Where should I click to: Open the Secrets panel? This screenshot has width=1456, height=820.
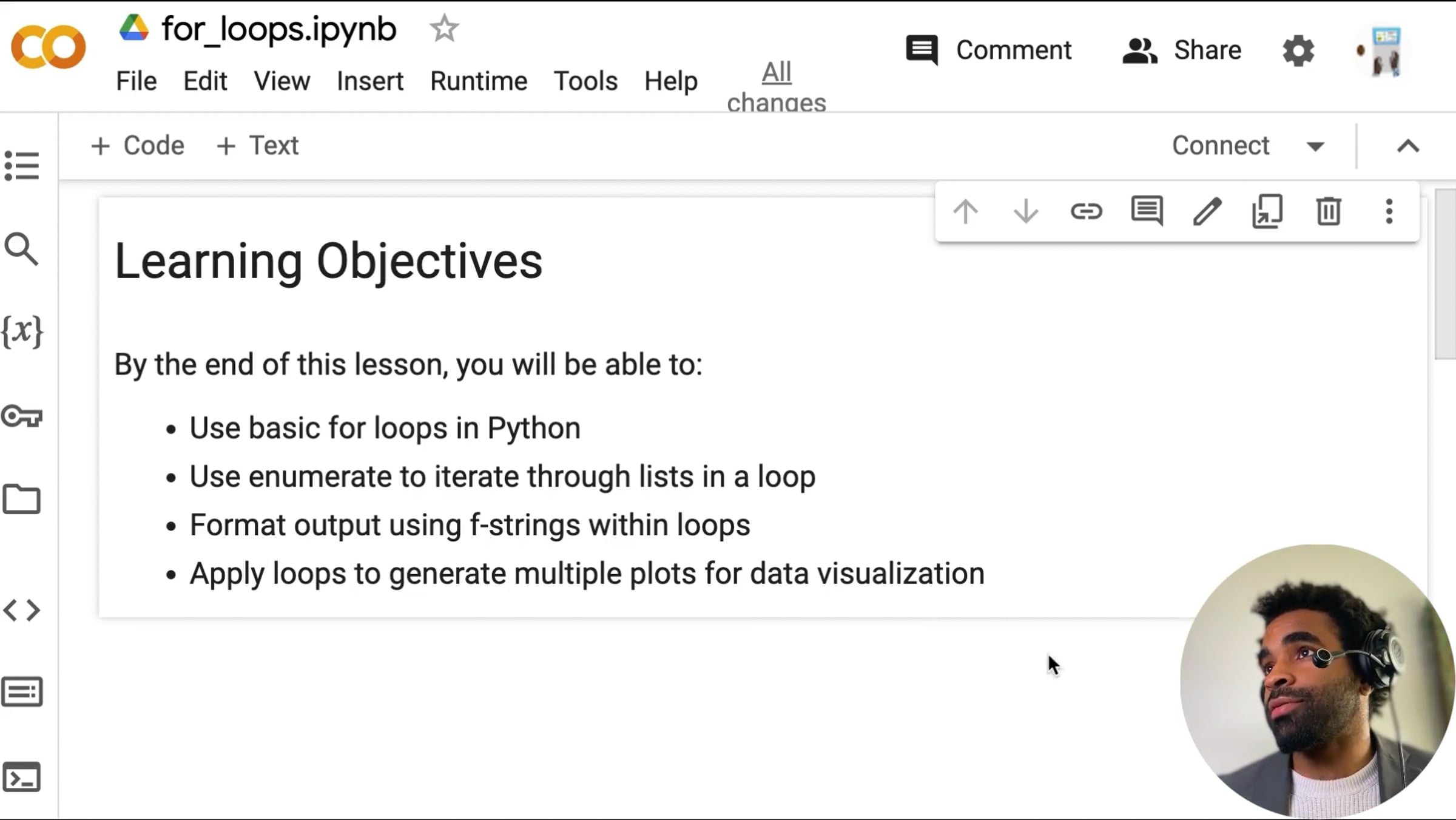(22, 416)
